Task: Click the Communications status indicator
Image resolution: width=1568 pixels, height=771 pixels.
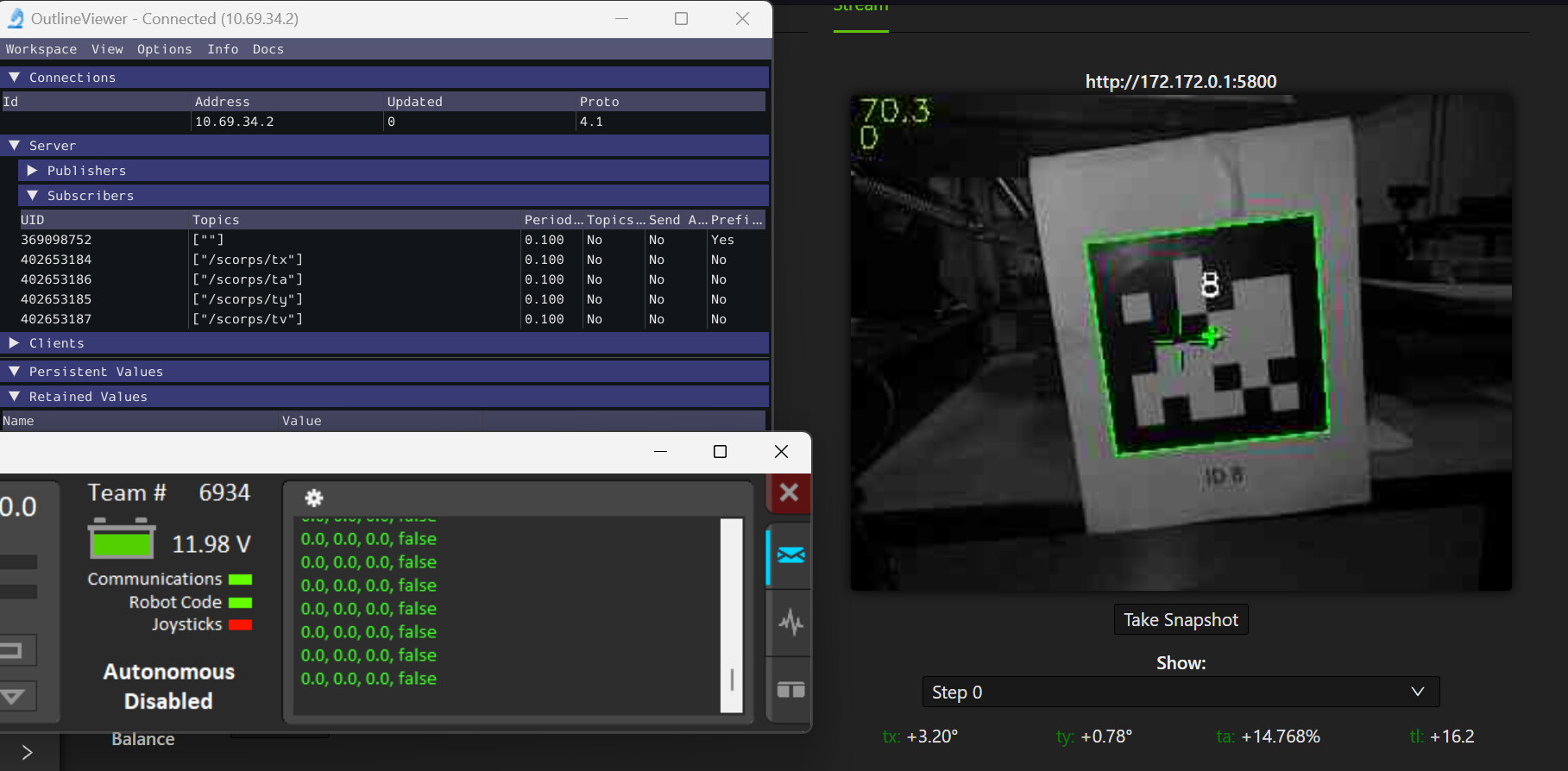Action: point(240,580)
